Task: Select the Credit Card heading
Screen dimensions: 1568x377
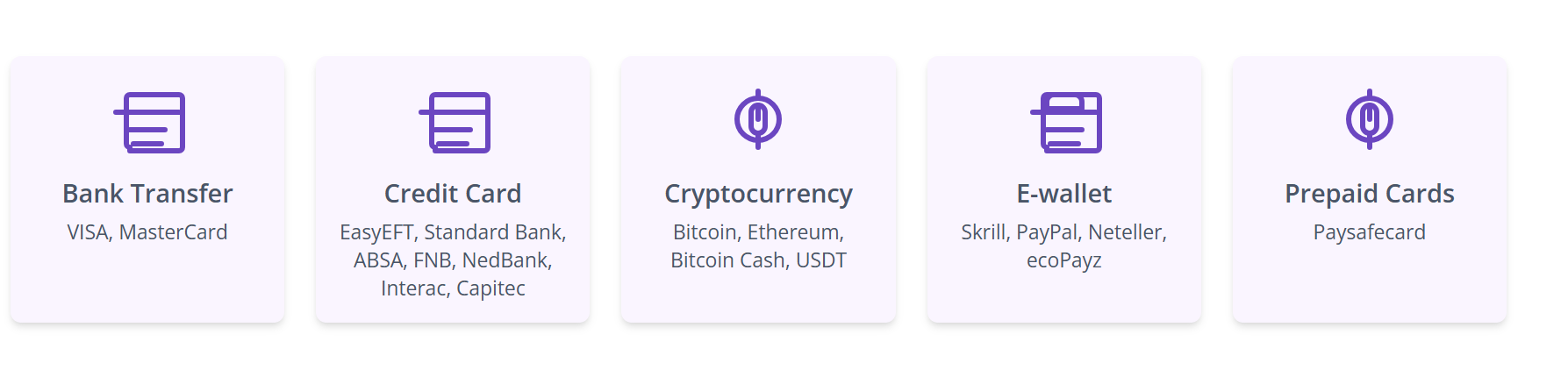Action: point(453,193)
